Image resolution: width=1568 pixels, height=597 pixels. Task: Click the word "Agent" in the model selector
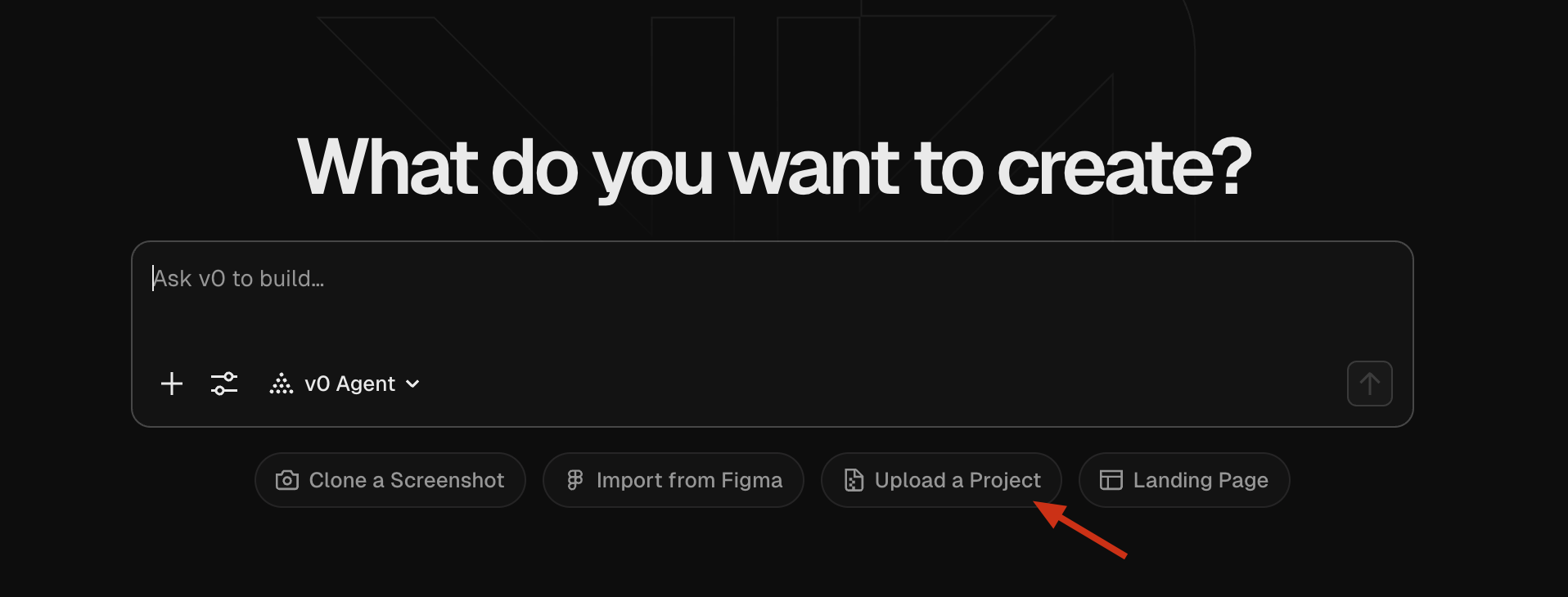pyautogui.click(x=366, y=384)
